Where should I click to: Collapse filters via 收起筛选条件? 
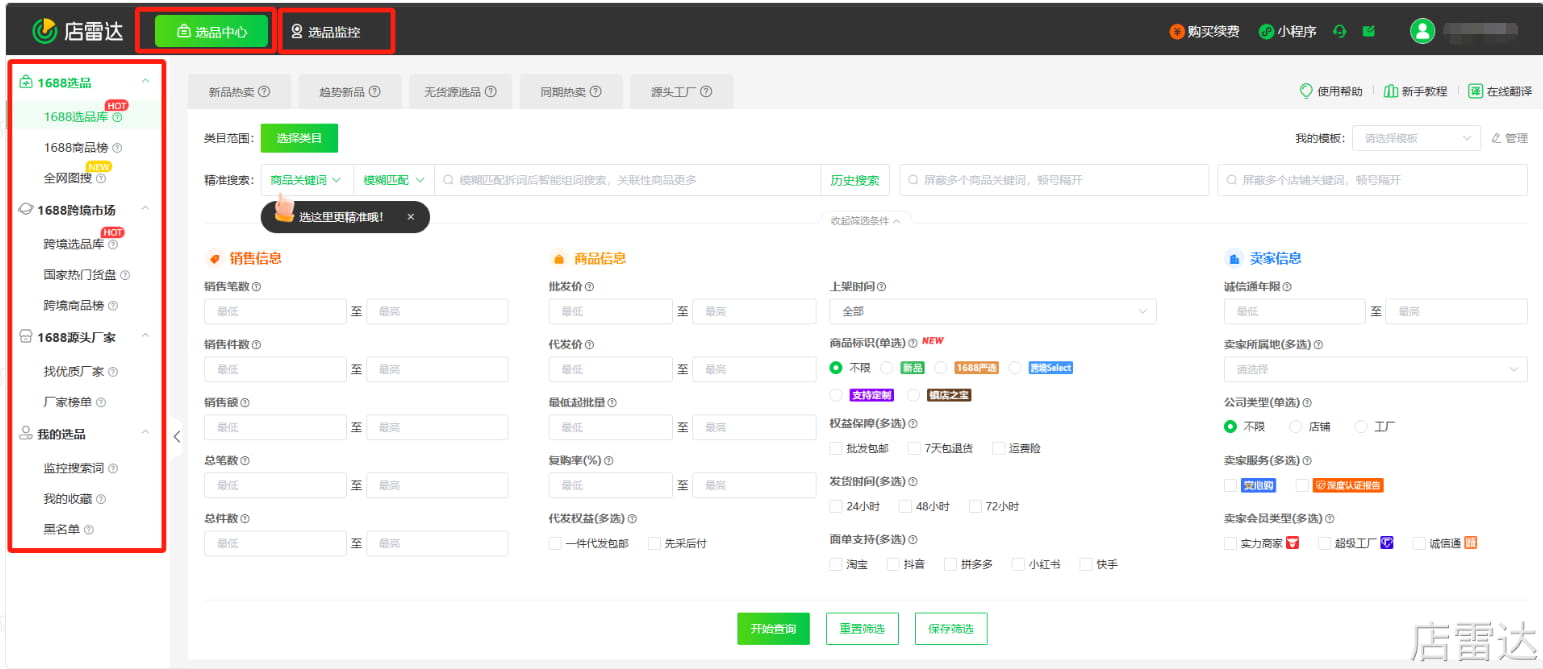[x=864, y=220]
